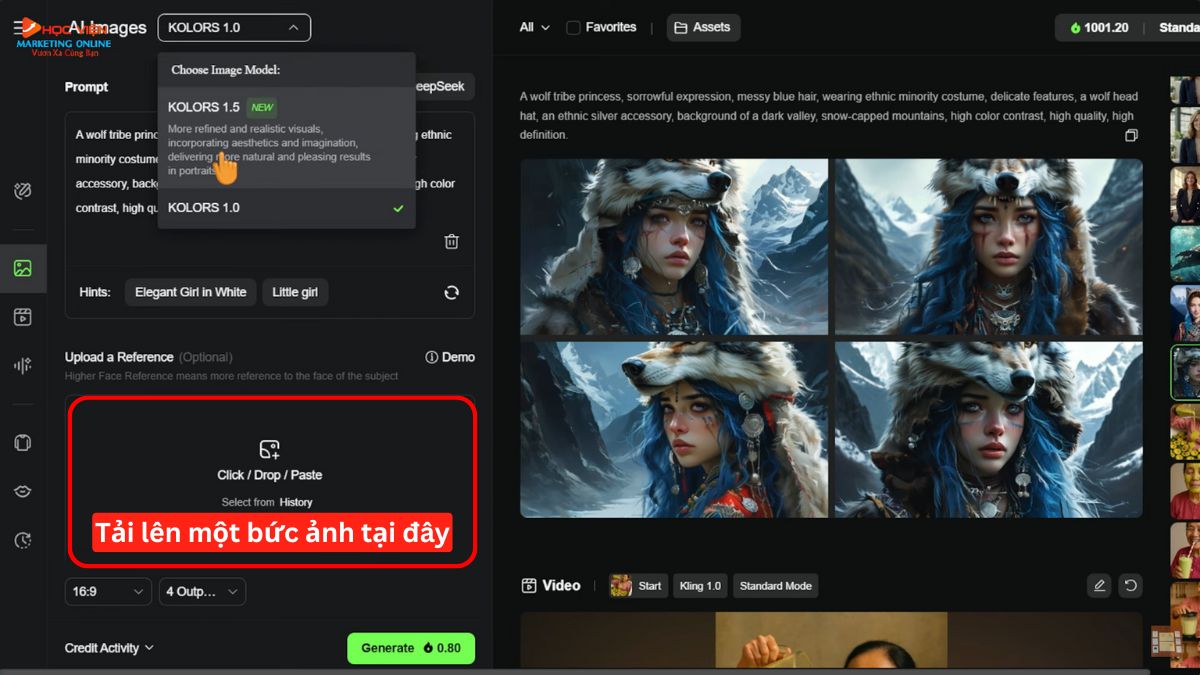Click the Upload a Reference label
The image size is (1200, 675).
[119, 357]
